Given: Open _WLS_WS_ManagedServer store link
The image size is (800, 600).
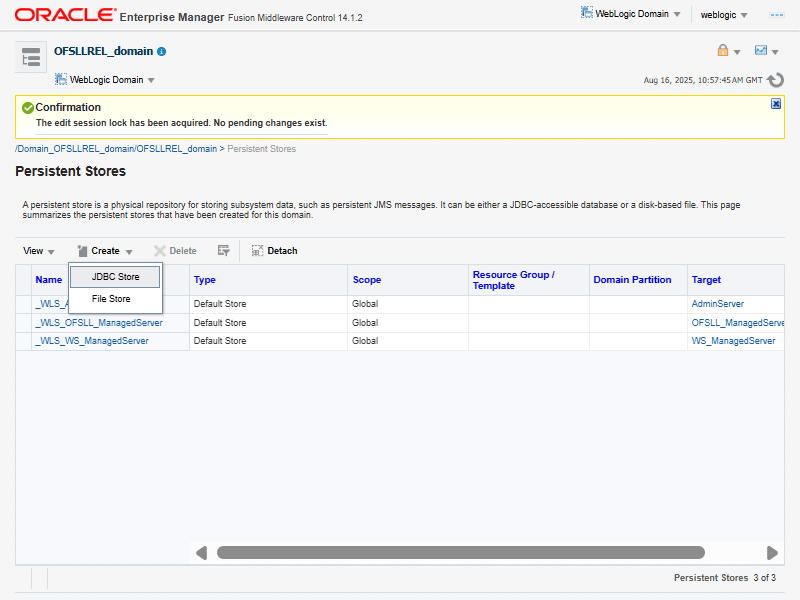Looking at the screenshot, I should [91, 341].
